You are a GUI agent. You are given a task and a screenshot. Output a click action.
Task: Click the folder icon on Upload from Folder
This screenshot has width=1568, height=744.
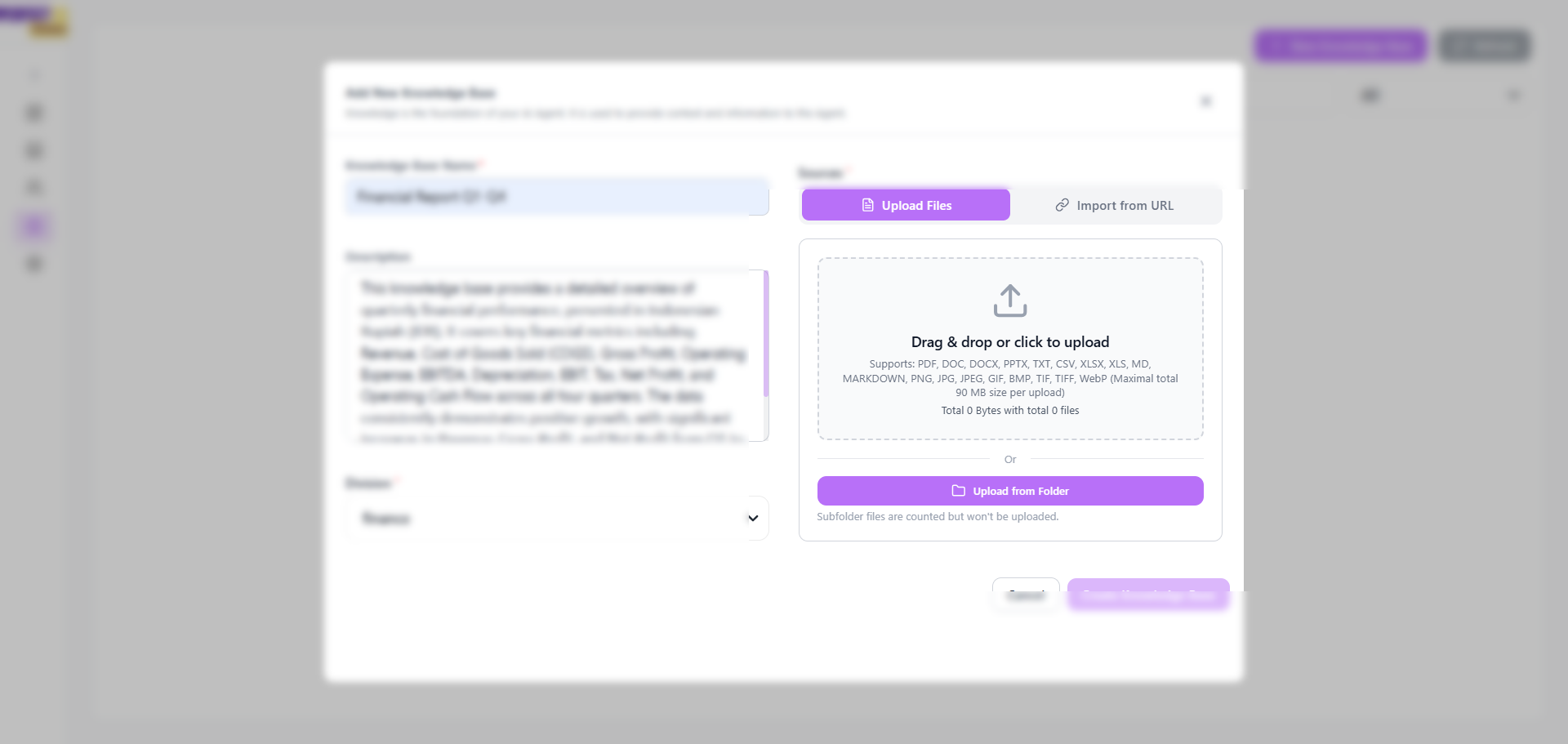point(959,491)
